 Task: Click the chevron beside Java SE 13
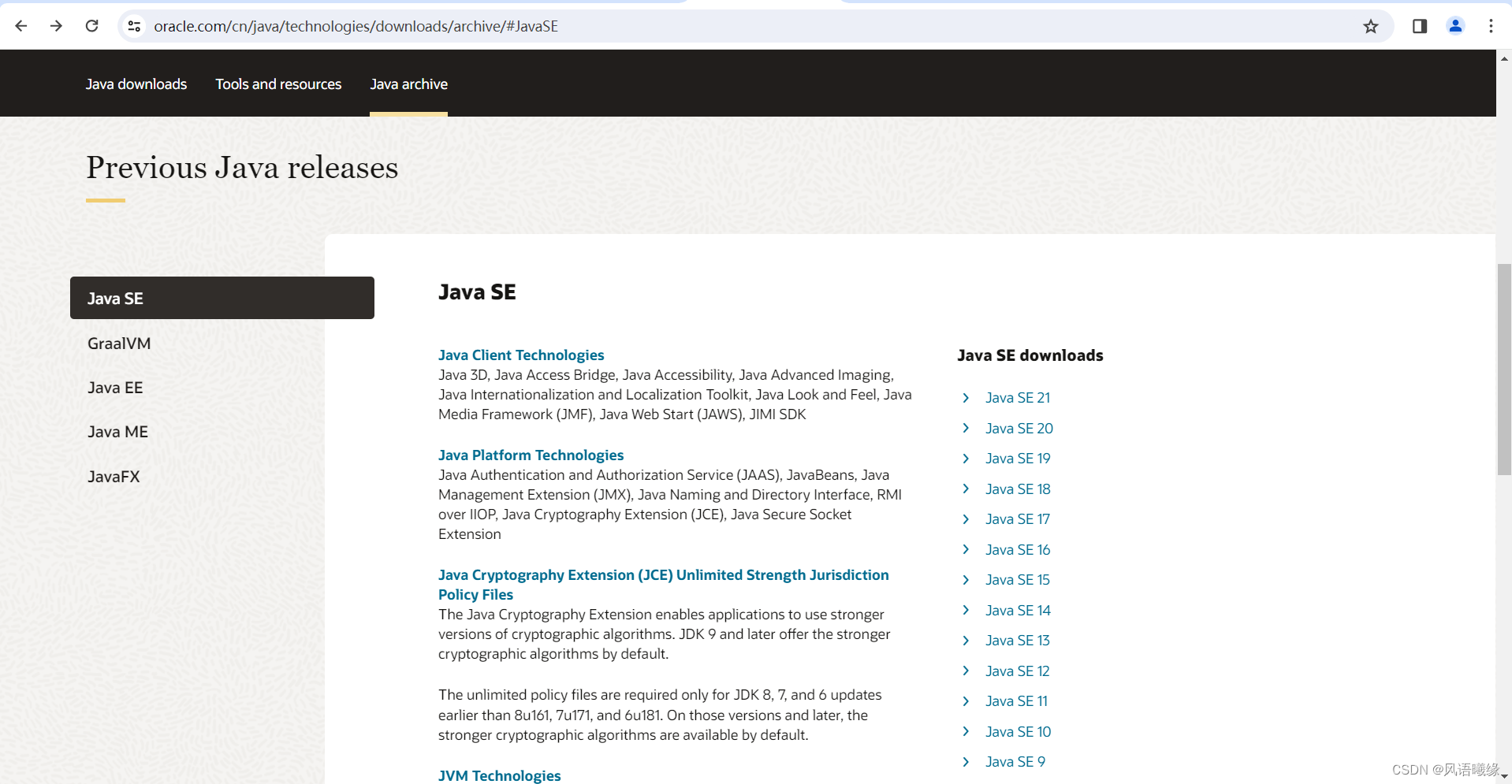click(x=966, y=641)
